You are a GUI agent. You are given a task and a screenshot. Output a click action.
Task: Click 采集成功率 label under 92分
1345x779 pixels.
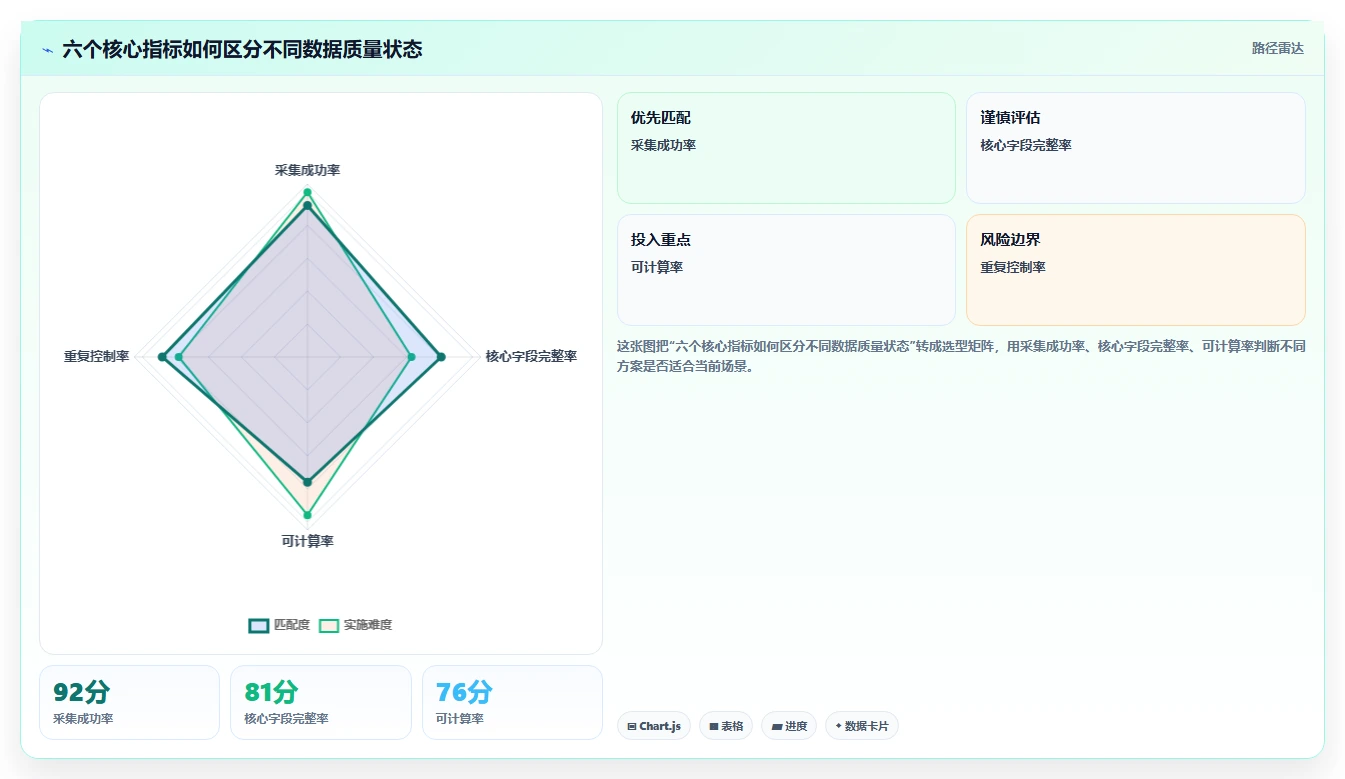(x=83, y=719)
